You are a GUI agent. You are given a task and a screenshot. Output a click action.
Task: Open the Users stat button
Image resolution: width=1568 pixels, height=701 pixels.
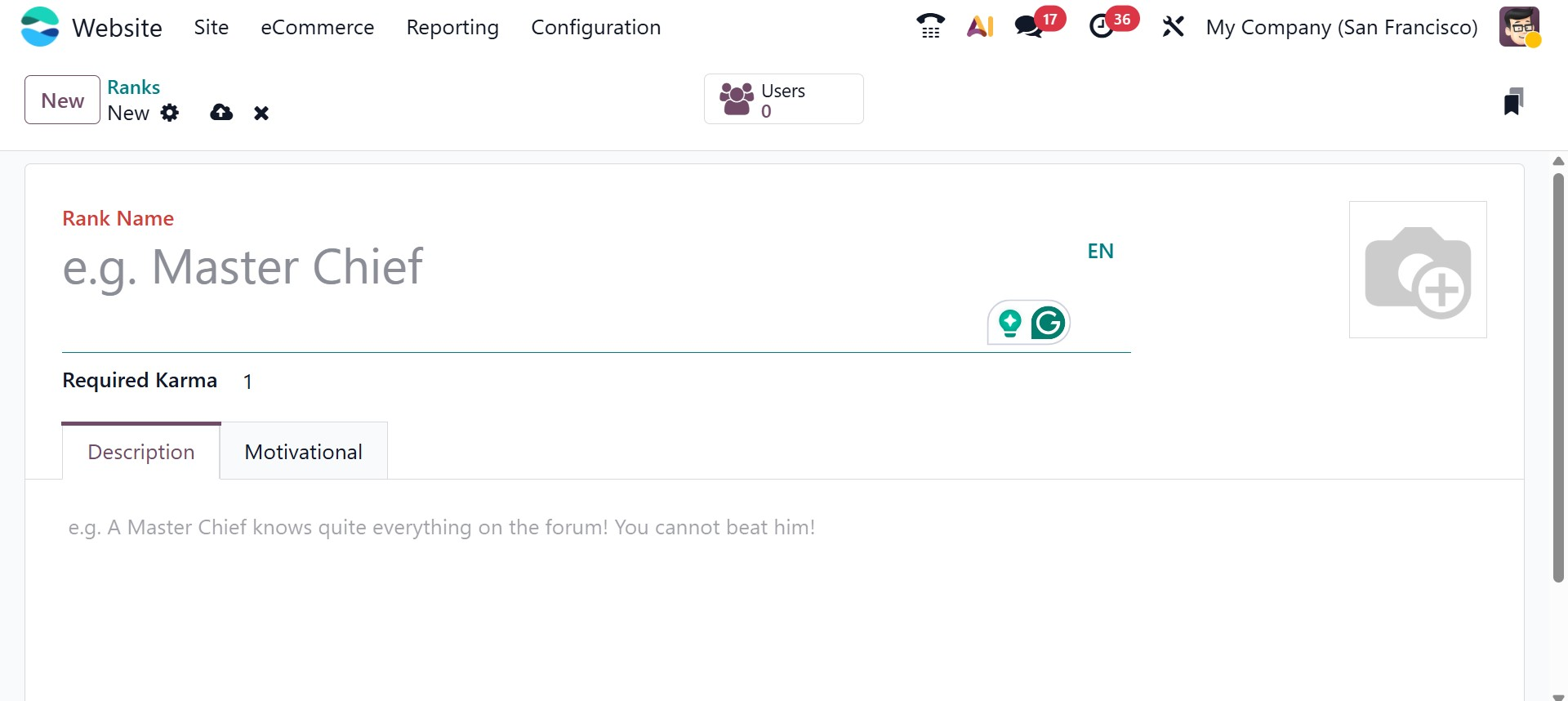783,100
